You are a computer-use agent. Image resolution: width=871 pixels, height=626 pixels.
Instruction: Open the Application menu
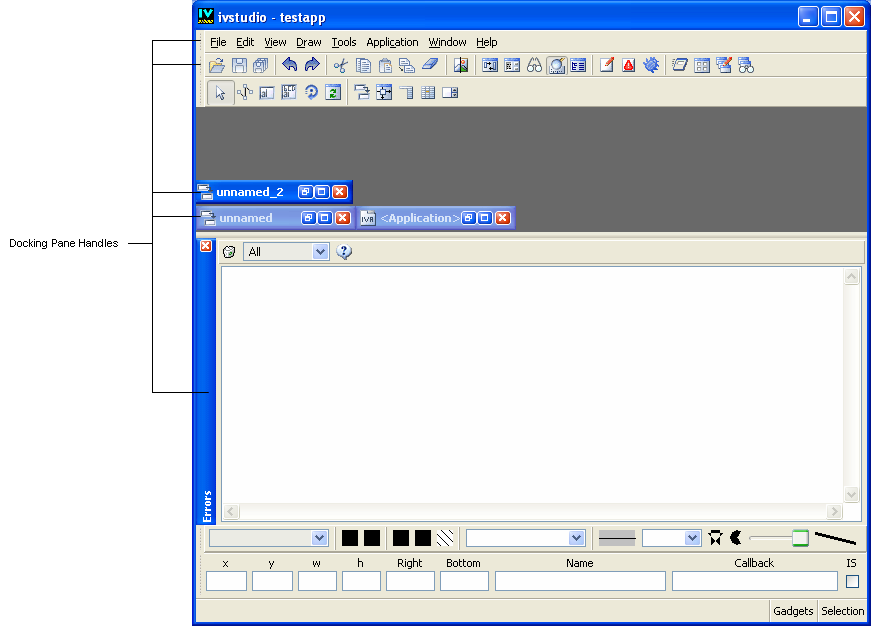click(x=392, y=42)
